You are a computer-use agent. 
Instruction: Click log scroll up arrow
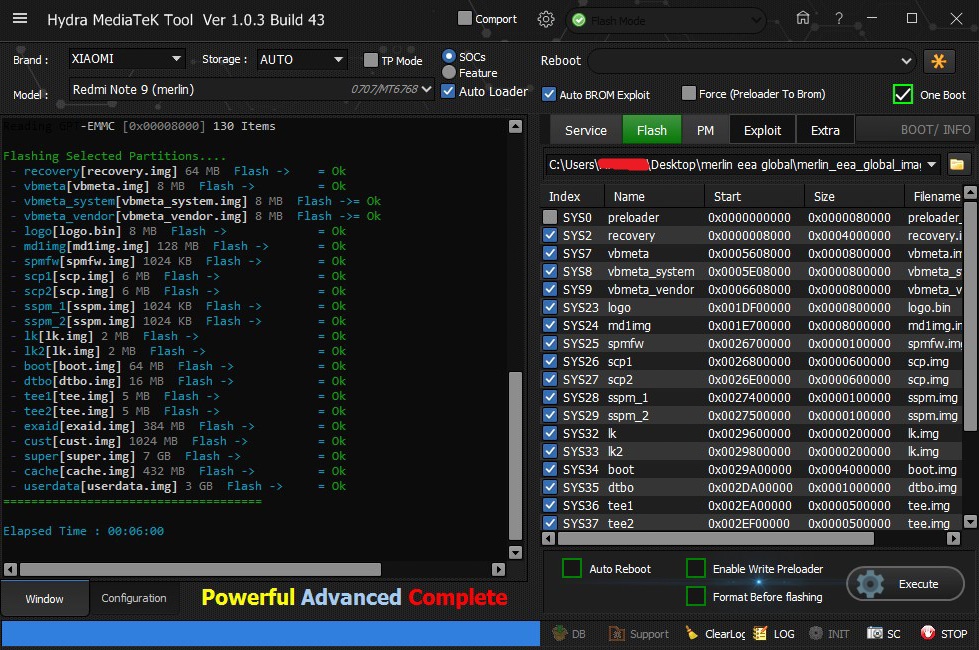[515, 126]
